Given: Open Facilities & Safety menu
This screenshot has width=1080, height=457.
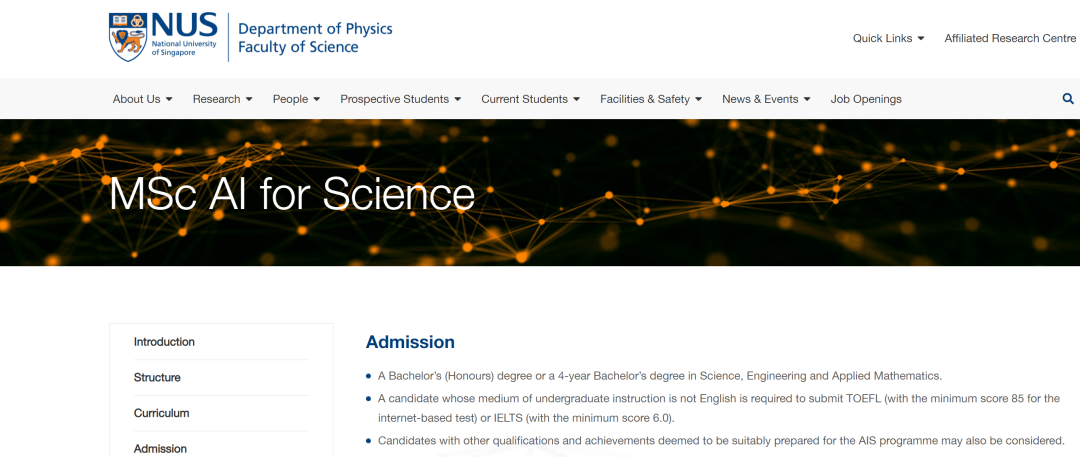Looking at the screenshot, I should point(650,99).
